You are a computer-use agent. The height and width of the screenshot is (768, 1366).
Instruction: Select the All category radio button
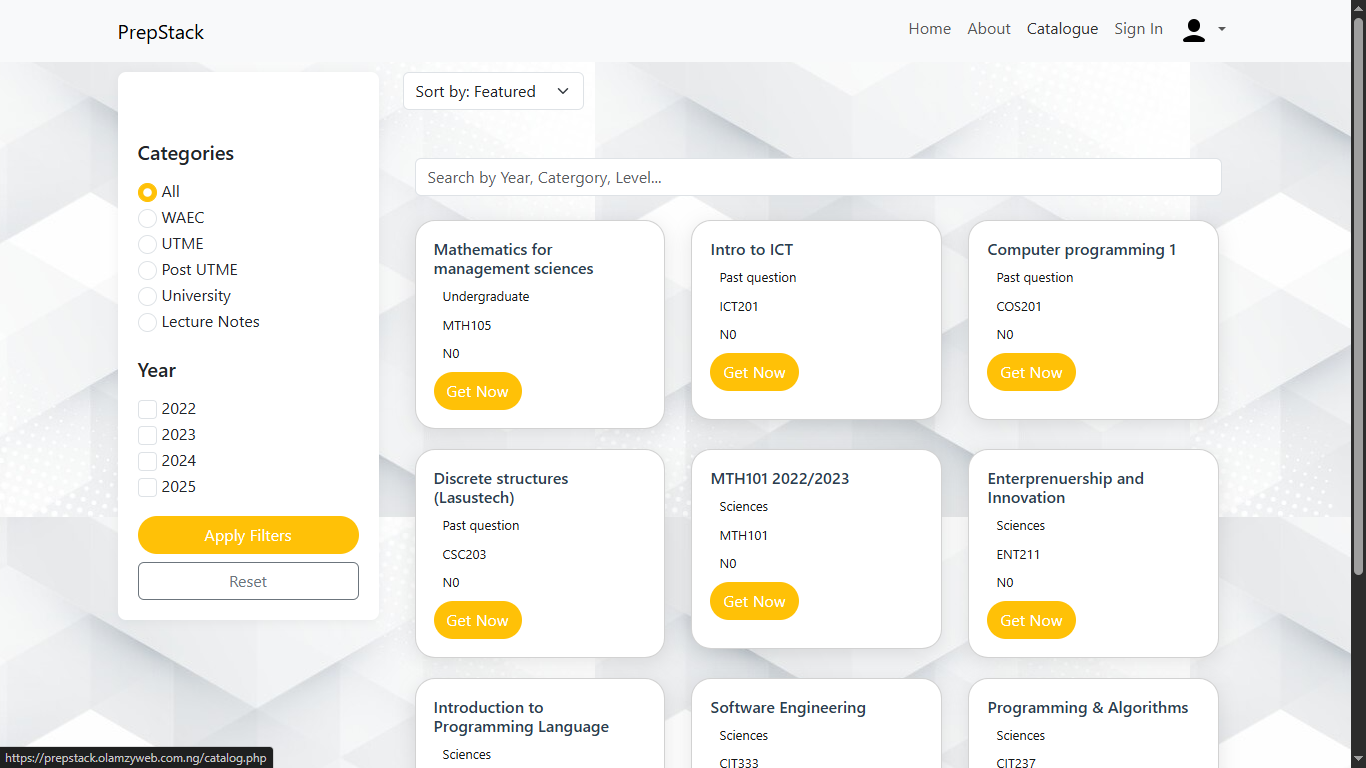147,192
